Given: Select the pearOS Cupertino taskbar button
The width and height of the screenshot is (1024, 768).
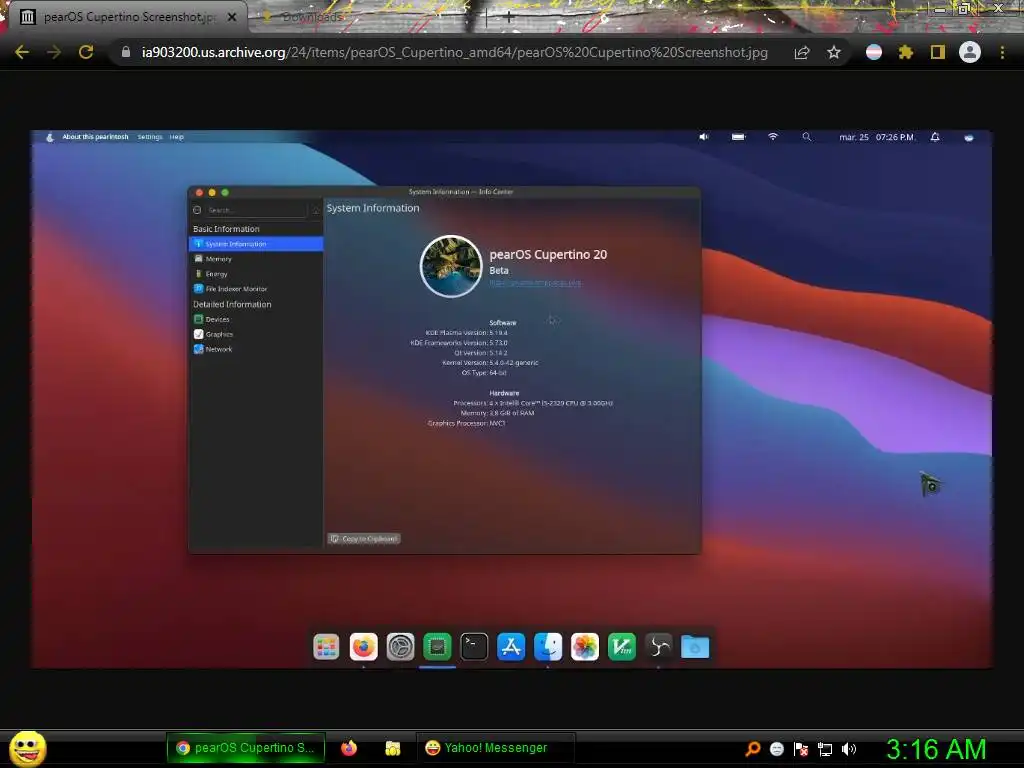Looking at the screenshot, I should tap(246, 748).
